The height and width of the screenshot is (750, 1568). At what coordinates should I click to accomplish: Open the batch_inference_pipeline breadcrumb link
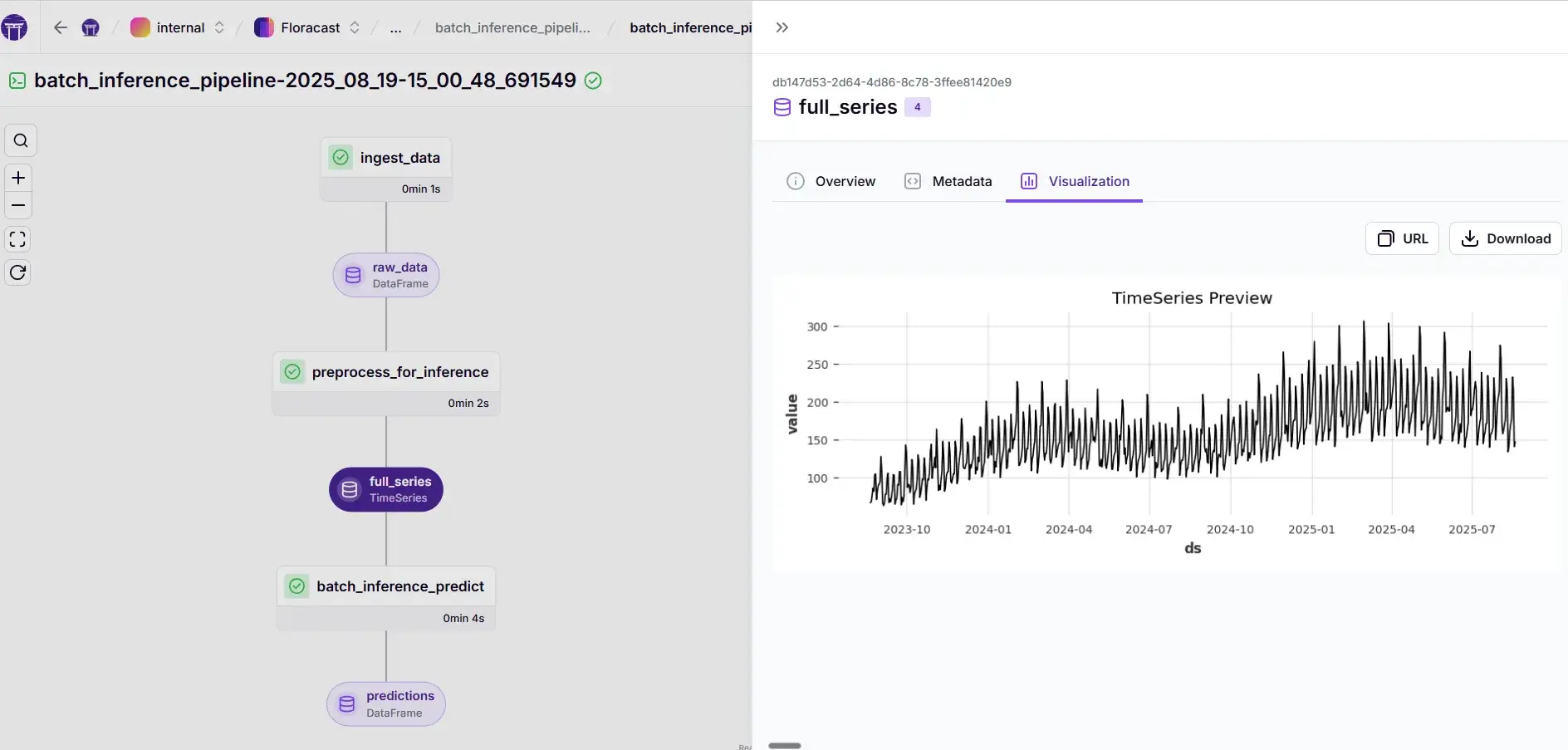click(512, 27)
